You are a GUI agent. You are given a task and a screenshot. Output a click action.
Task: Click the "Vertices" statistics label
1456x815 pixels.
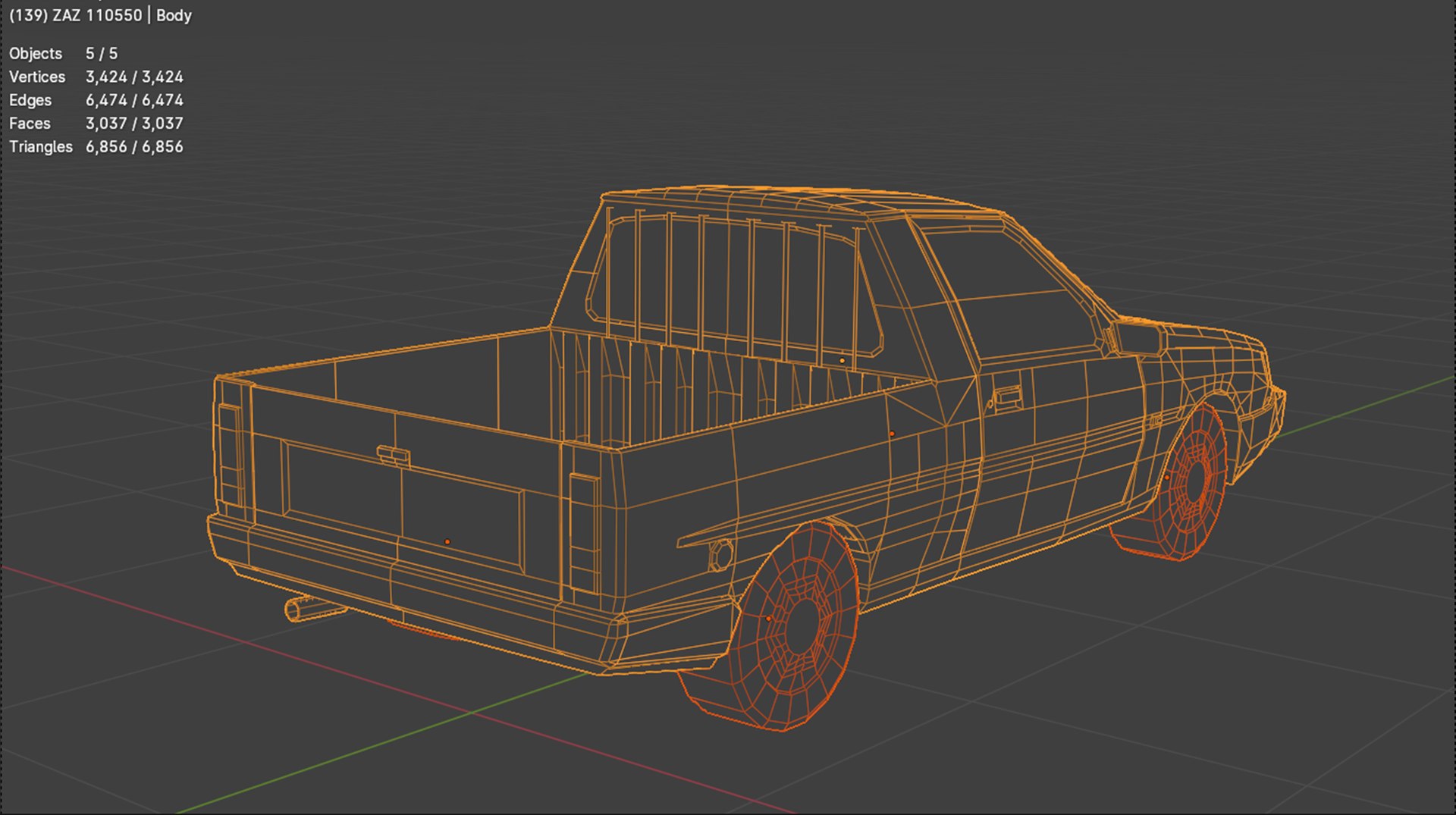click(37, 77)
